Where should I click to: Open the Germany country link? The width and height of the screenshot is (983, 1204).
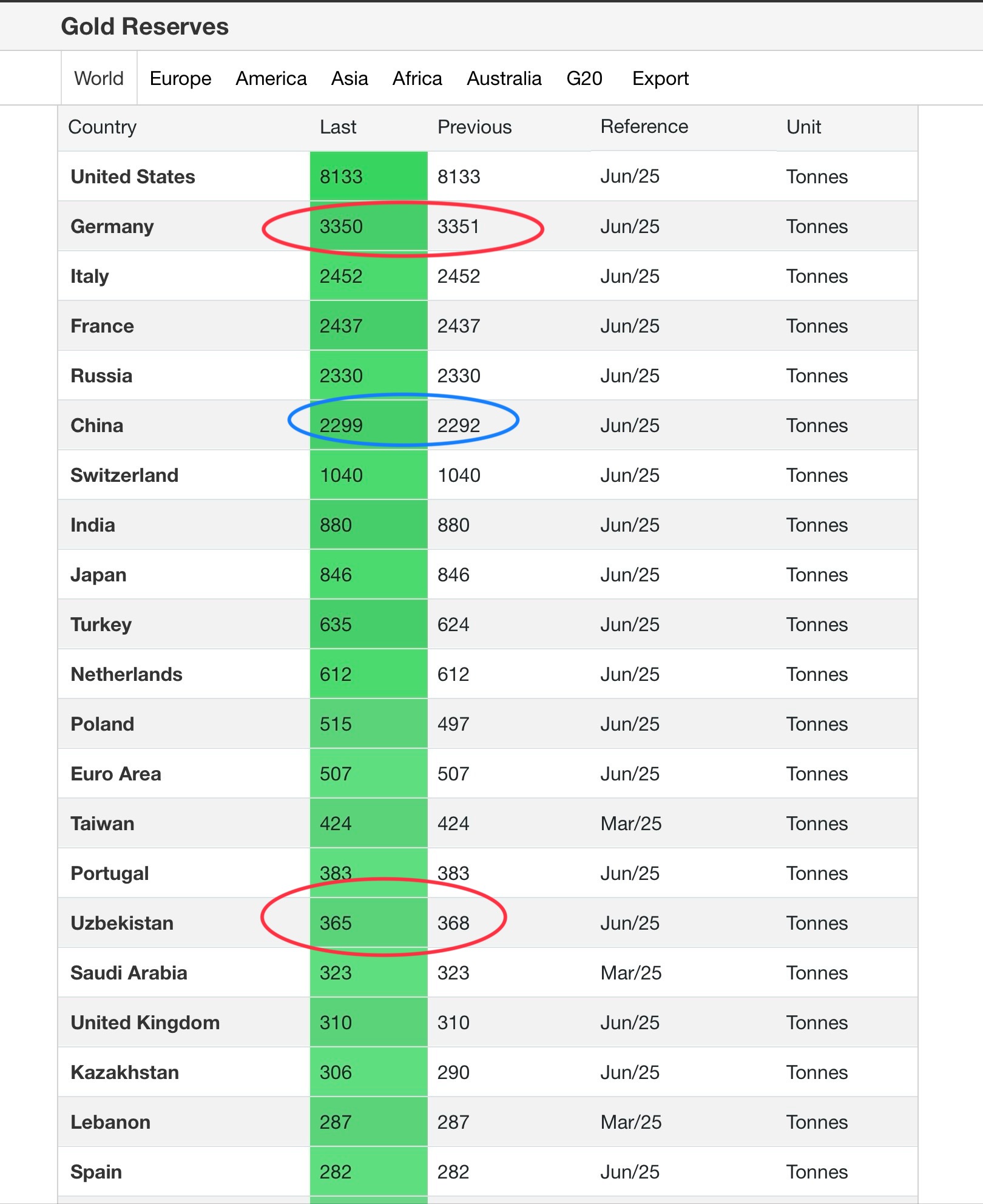tap(112, 226)
